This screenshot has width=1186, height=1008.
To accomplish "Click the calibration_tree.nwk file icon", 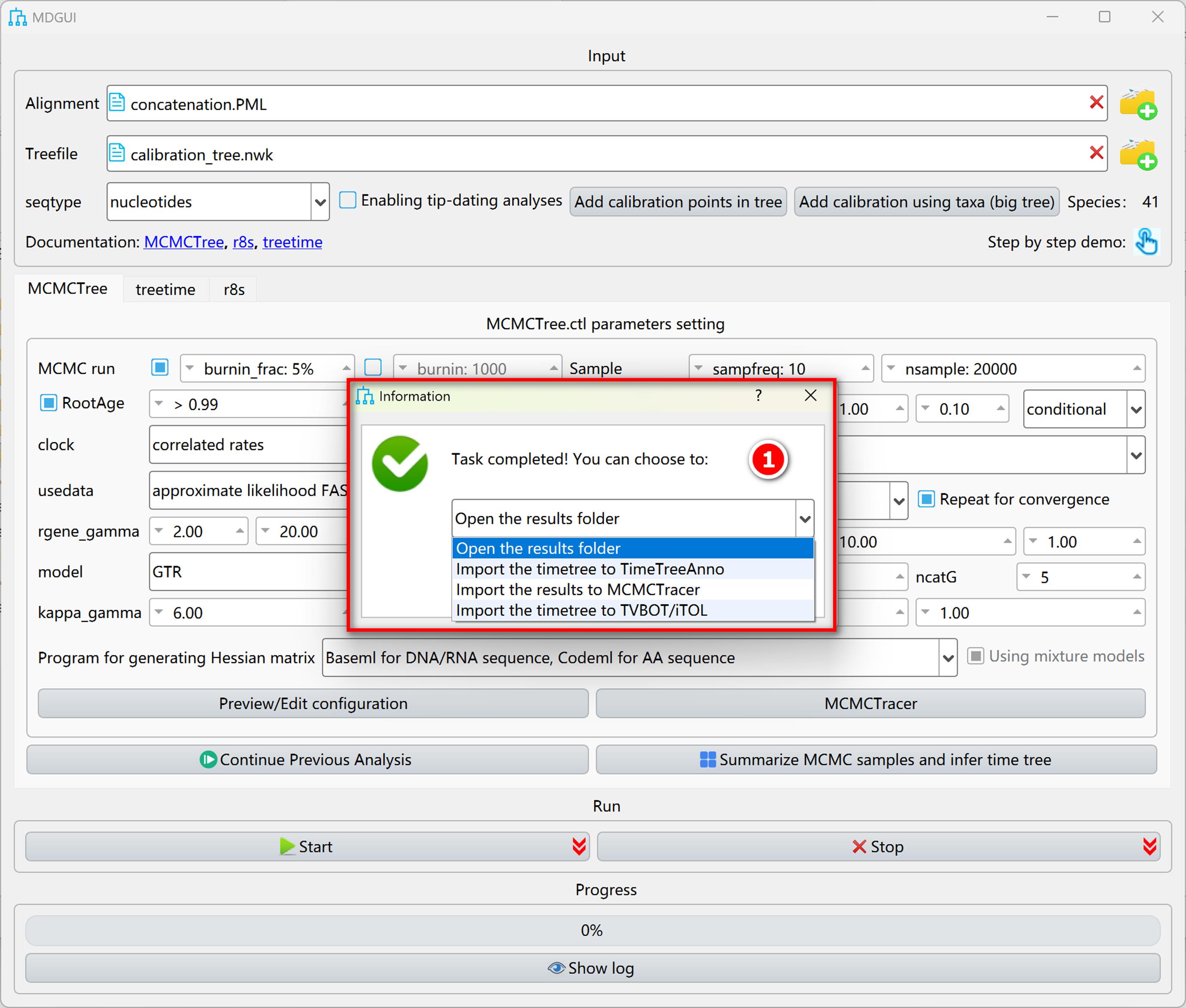I will click(117, 153).
